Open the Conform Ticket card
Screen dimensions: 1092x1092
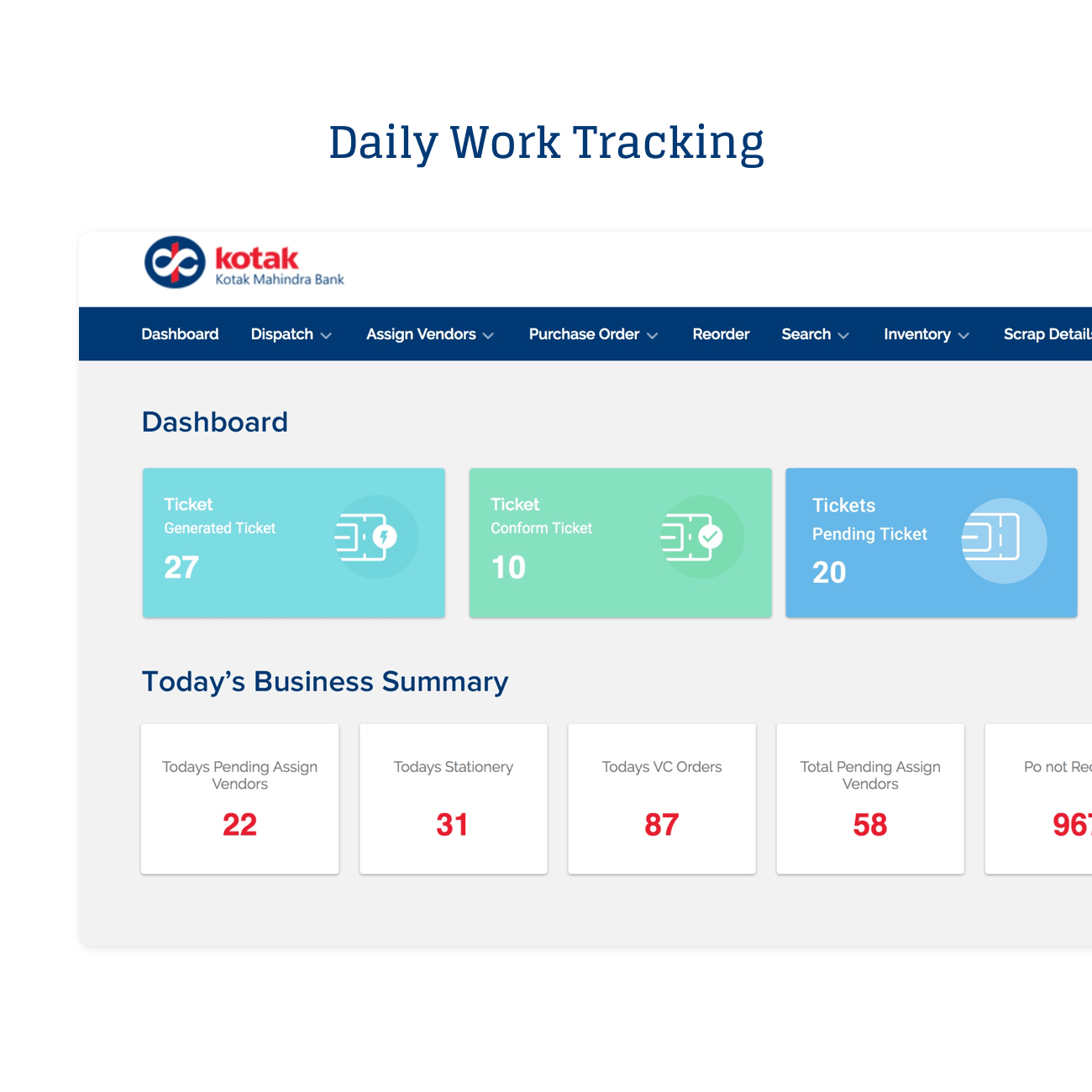point(621,543)
